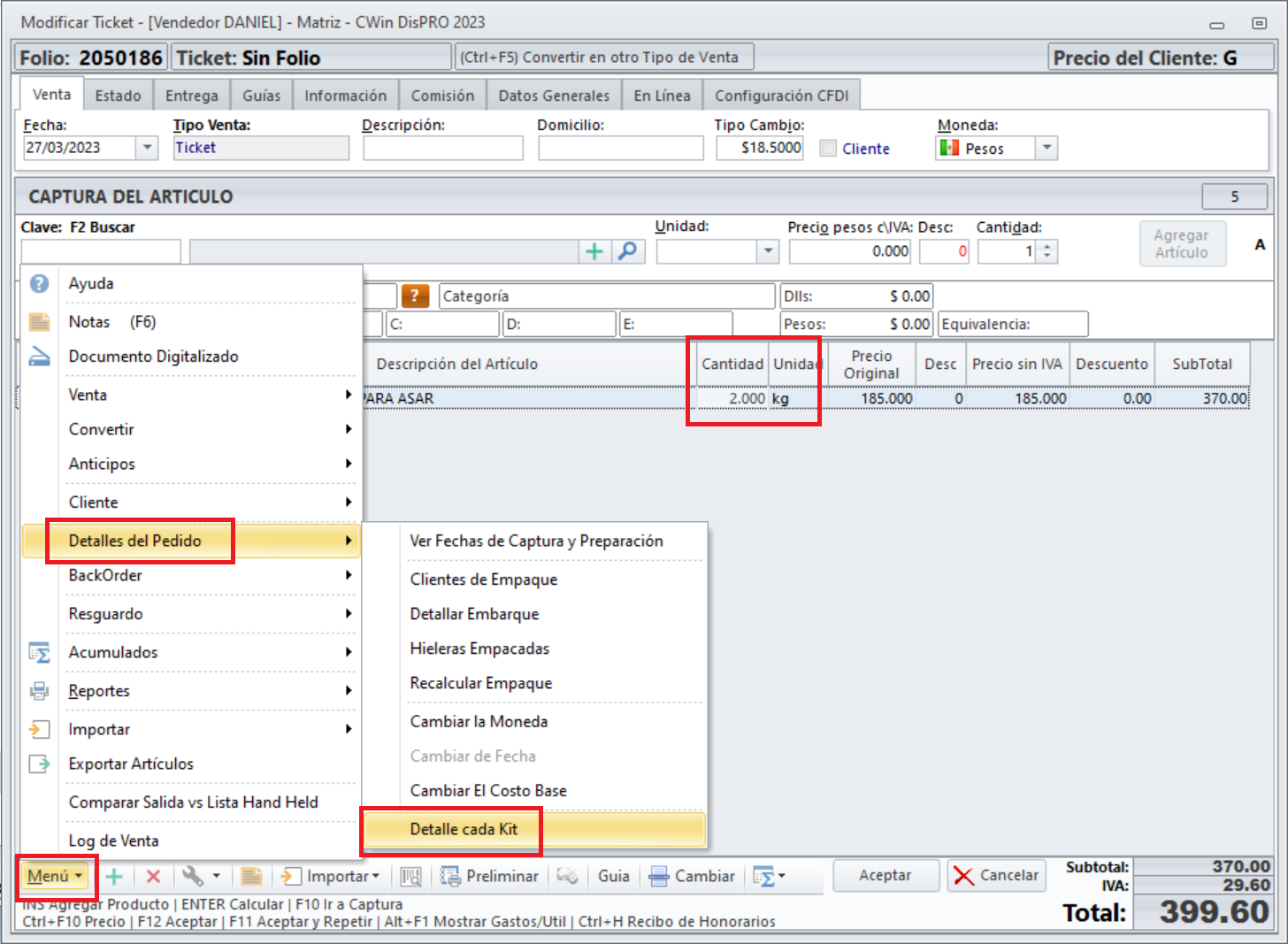Select Documento Digitalizado menu entry
The height and width of the screenshot is (944, 1288).
(x=190, y=356)
